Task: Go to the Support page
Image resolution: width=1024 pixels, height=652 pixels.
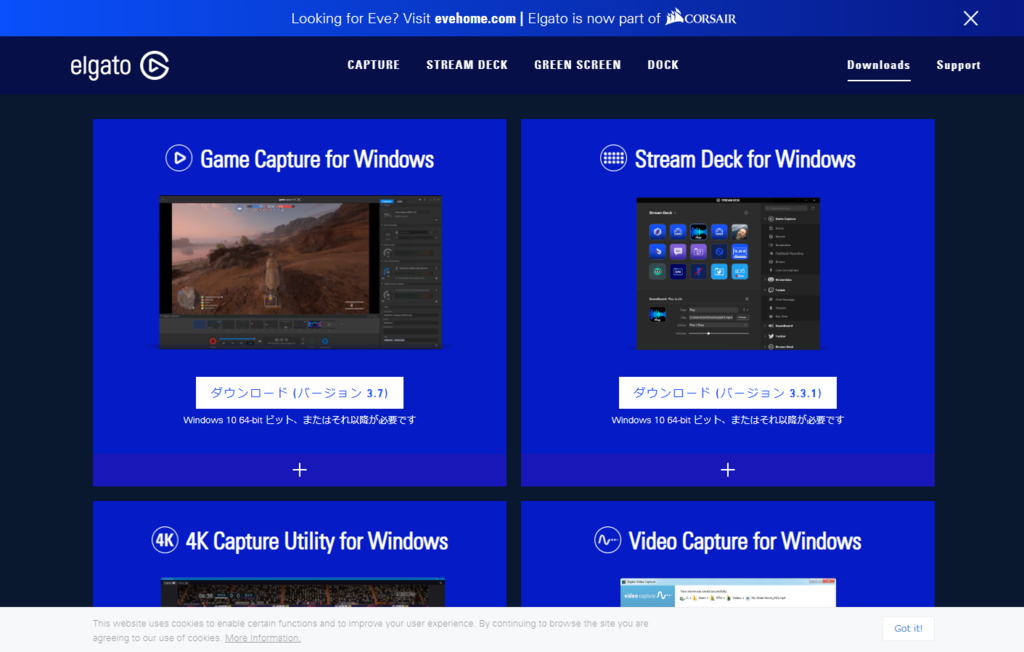Action: click(x=958, y=65)
